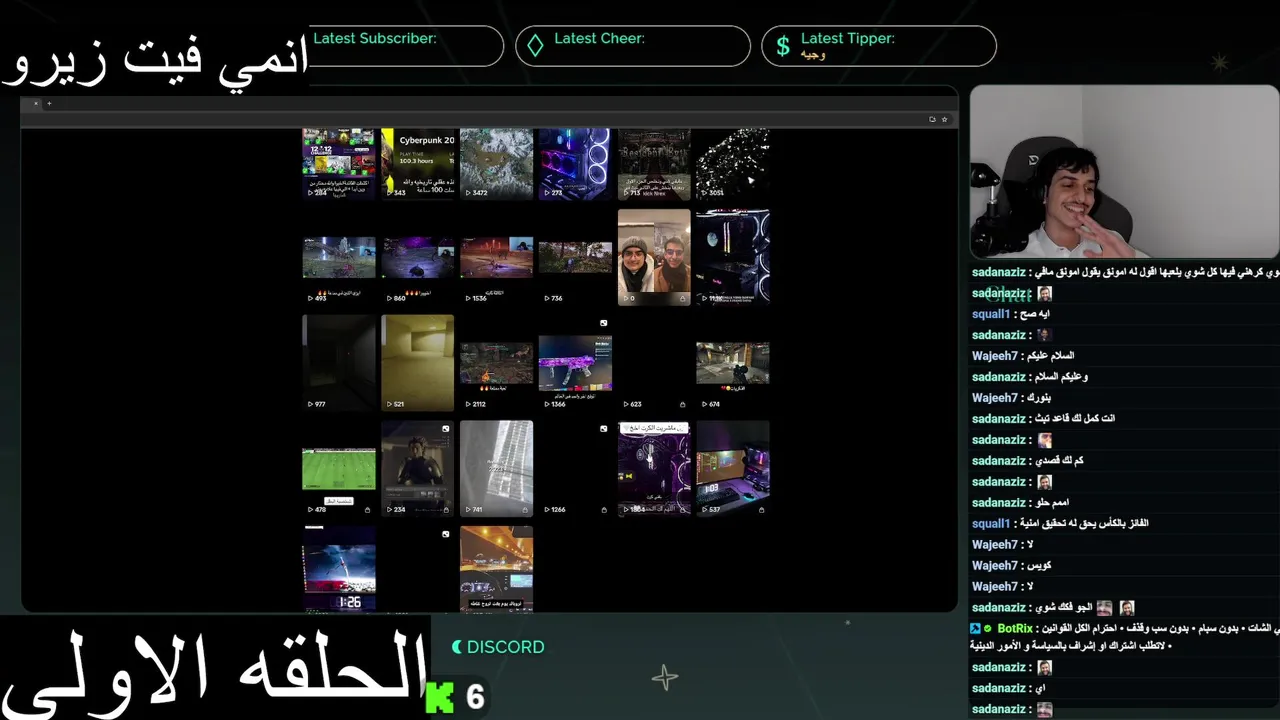This screenshot has height=720, width=1280.
Task: Click the photo carousel icon on the 1366-views post
Action: (x=604, y=323)
